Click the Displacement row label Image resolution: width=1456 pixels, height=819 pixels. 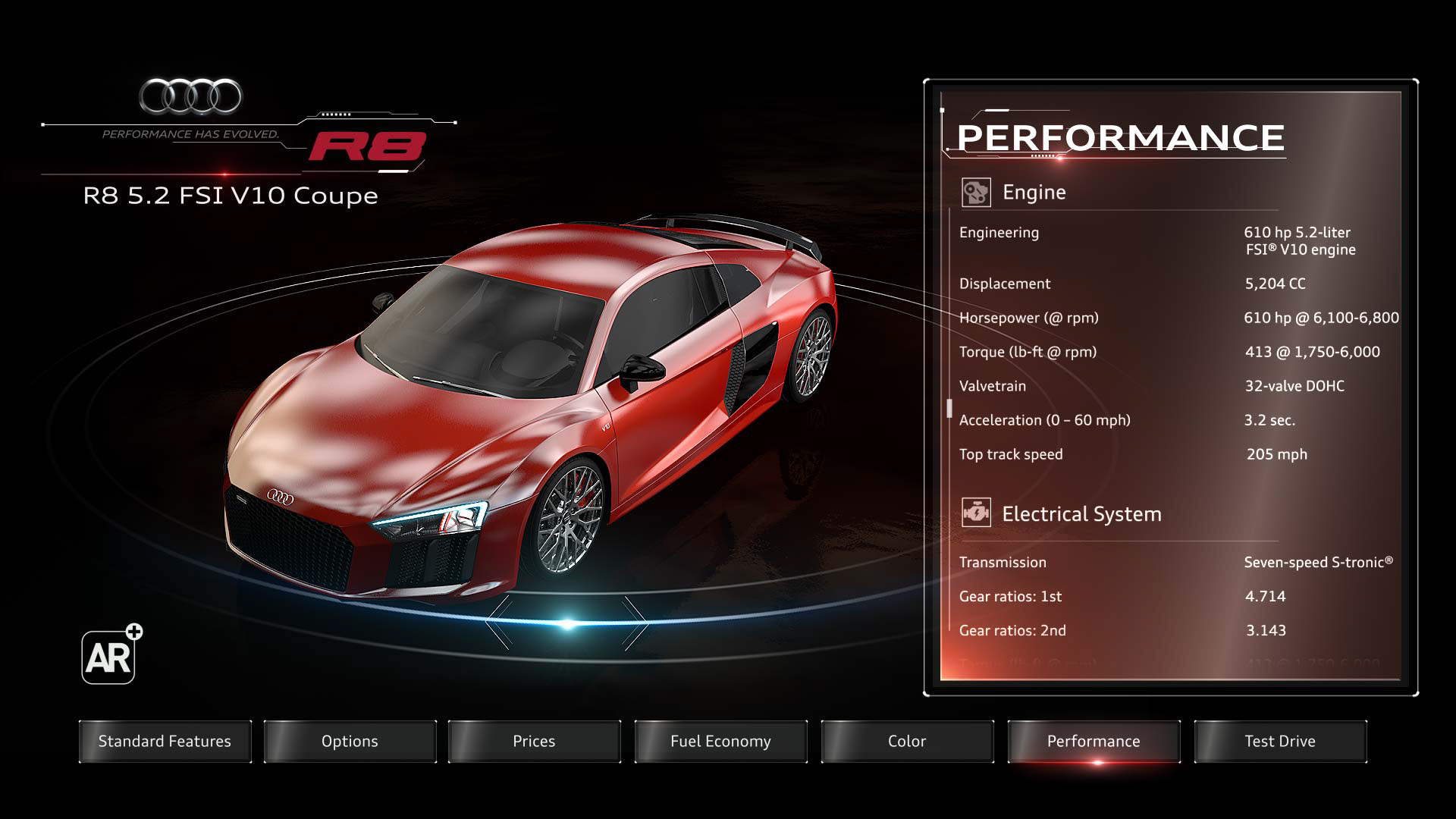[1005, 284]
